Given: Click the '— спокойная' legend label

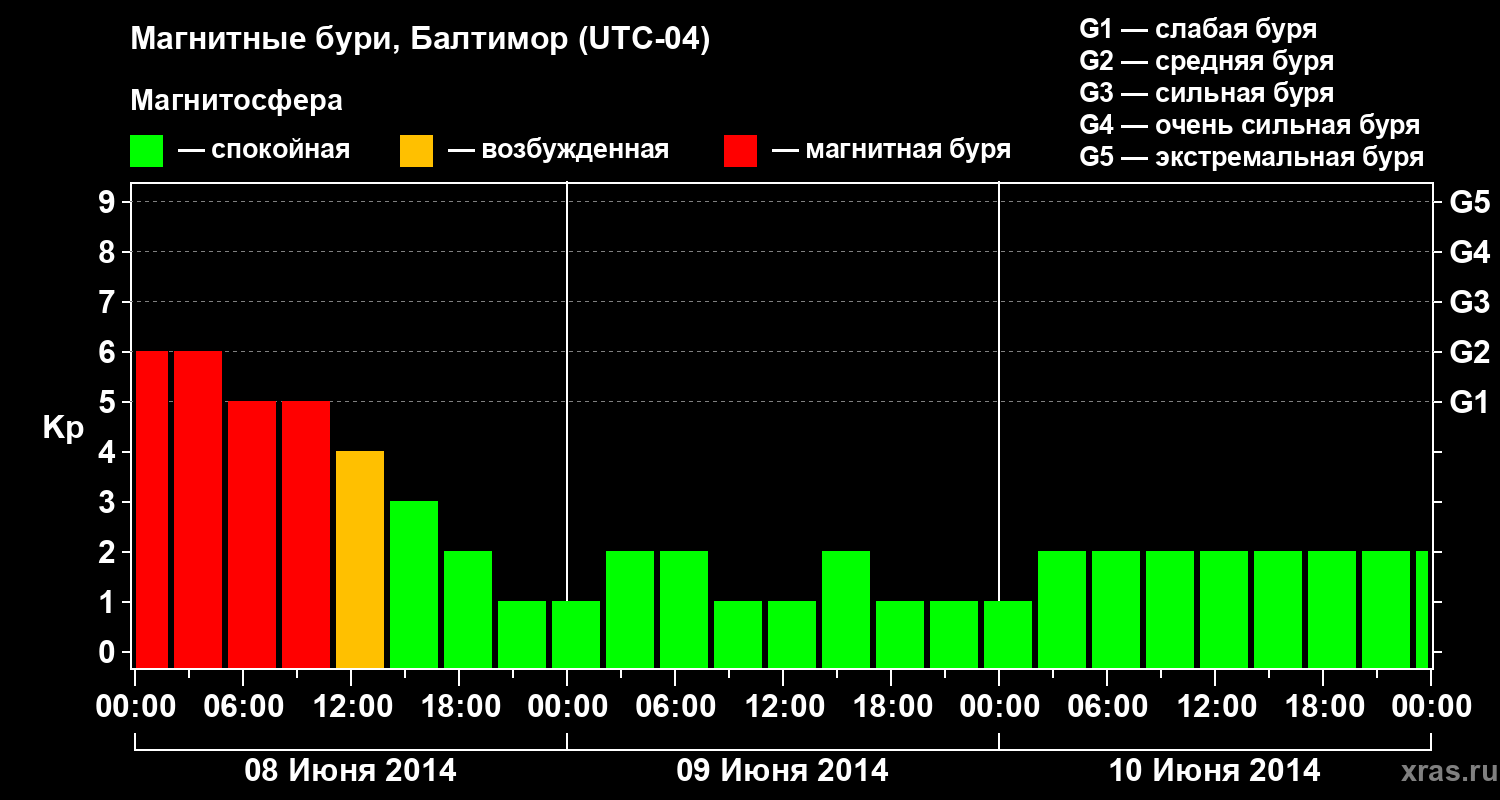Looking at the screenshot, I should pyautogui.click(x=264, y=151).
